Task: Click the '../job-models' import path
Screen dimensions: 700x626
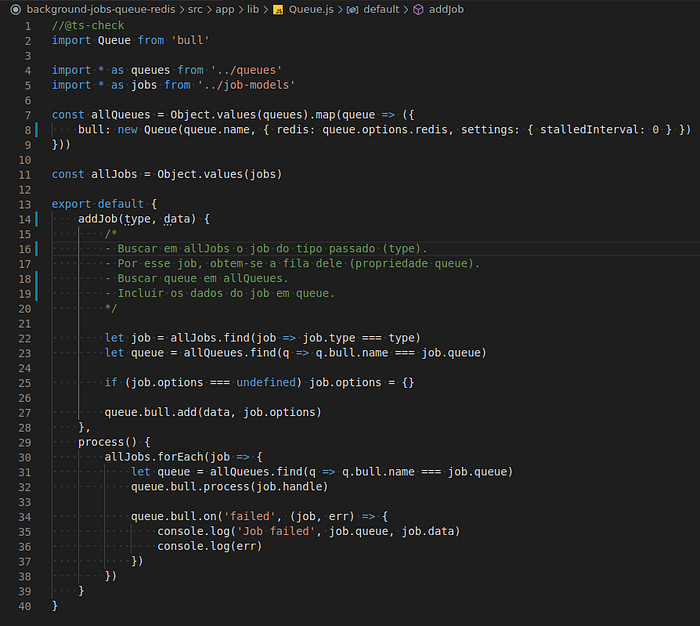Action: [246, 85]
